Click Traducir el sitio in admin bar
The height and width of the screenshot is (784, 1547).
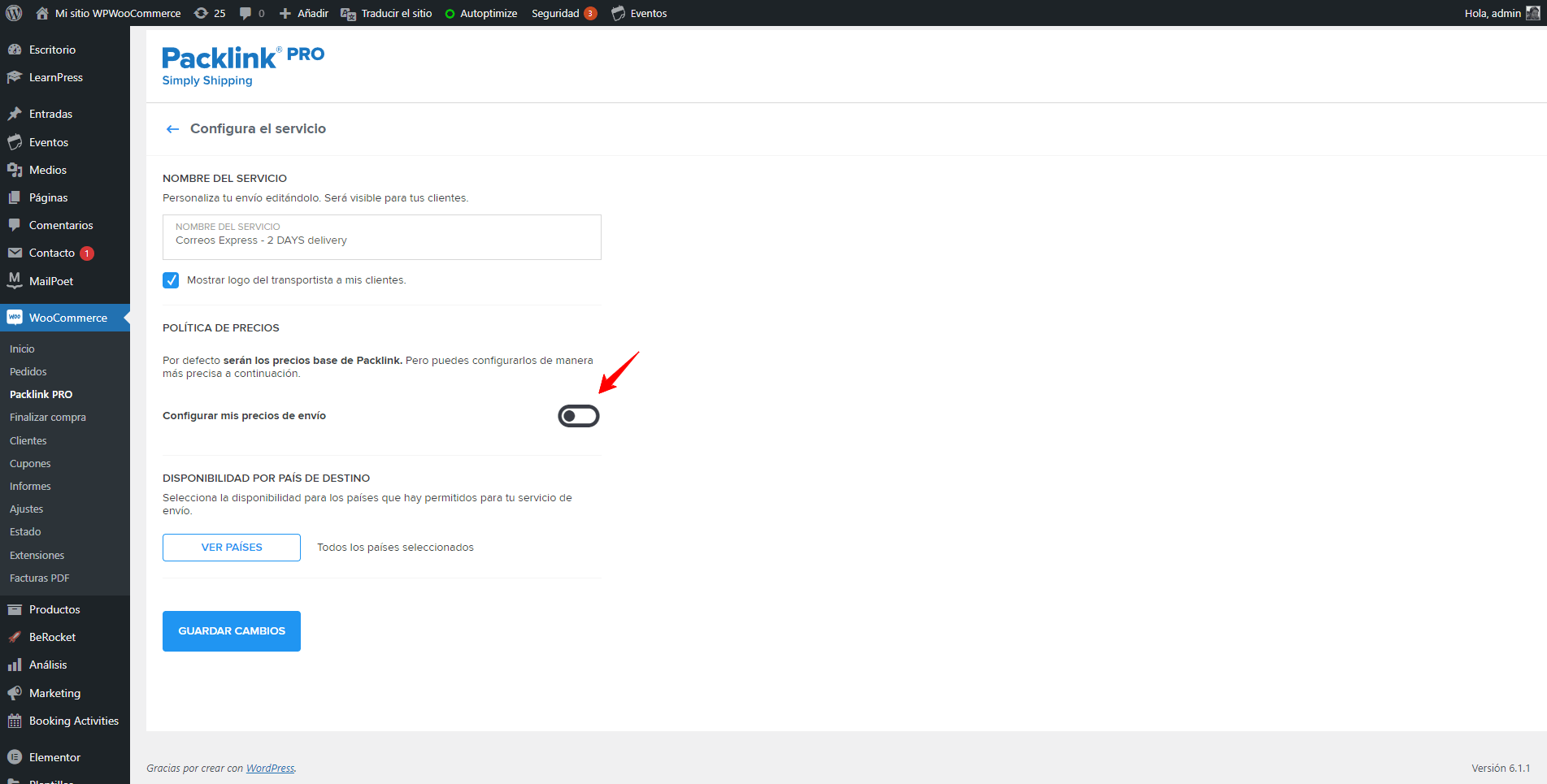pyautogui.click(x=397, y=14)
